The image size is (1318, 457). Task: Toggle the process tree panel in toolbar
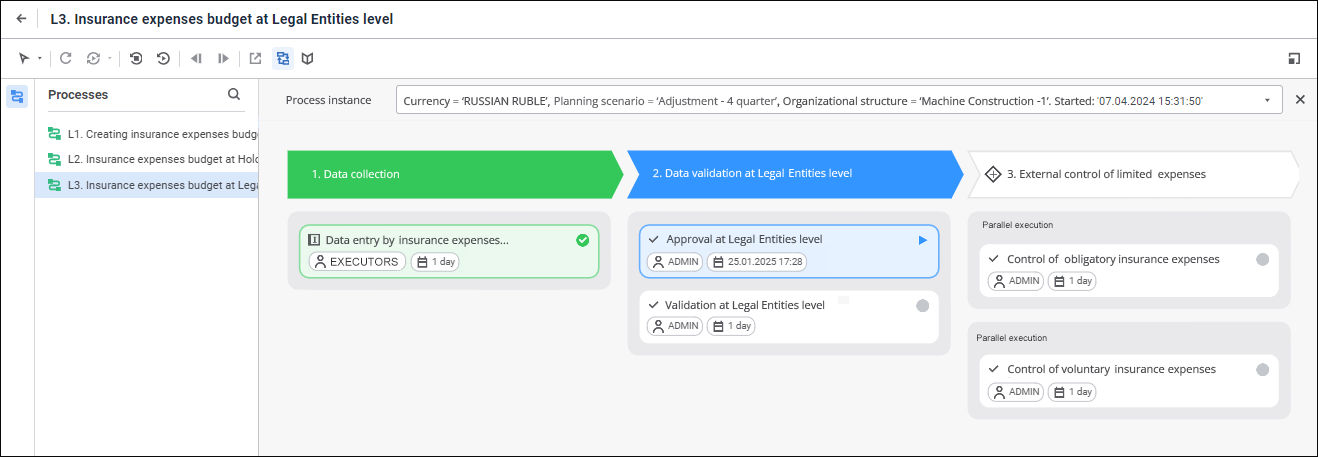[x=282, y=59]
